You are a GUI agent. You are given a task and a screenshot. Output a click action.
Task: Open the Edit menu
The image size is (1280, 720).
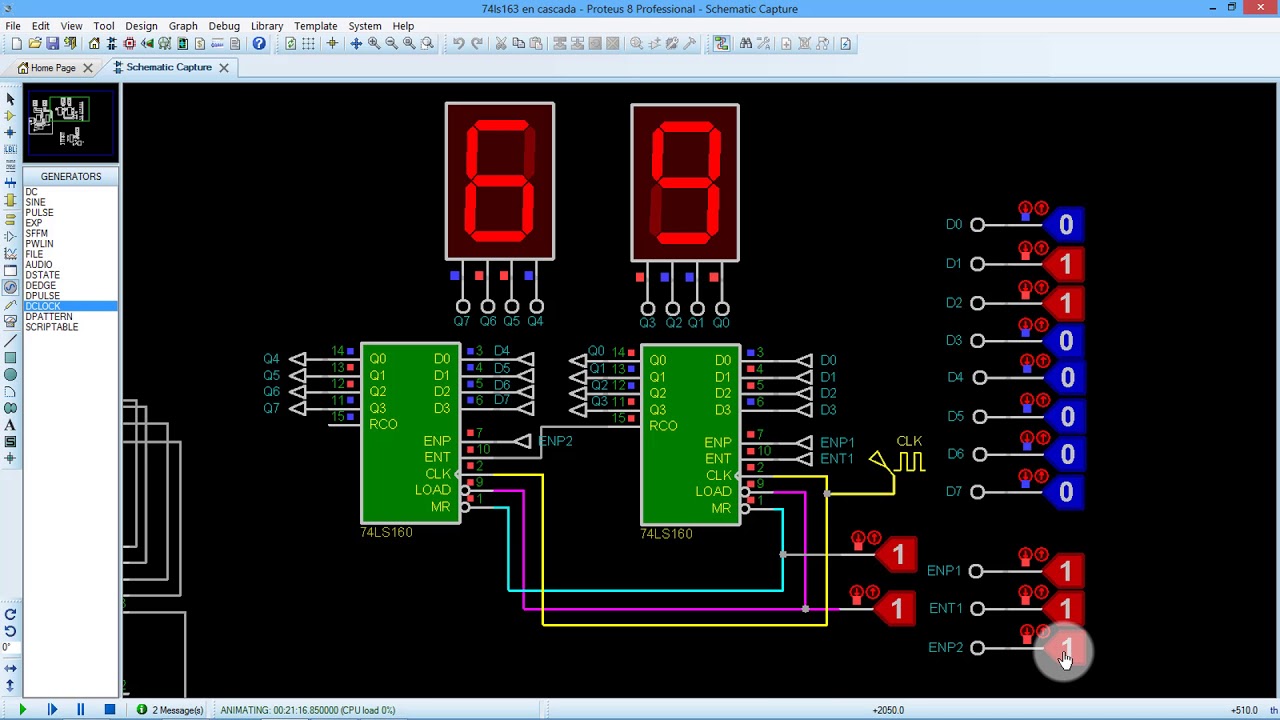click(x=41, y=26)
